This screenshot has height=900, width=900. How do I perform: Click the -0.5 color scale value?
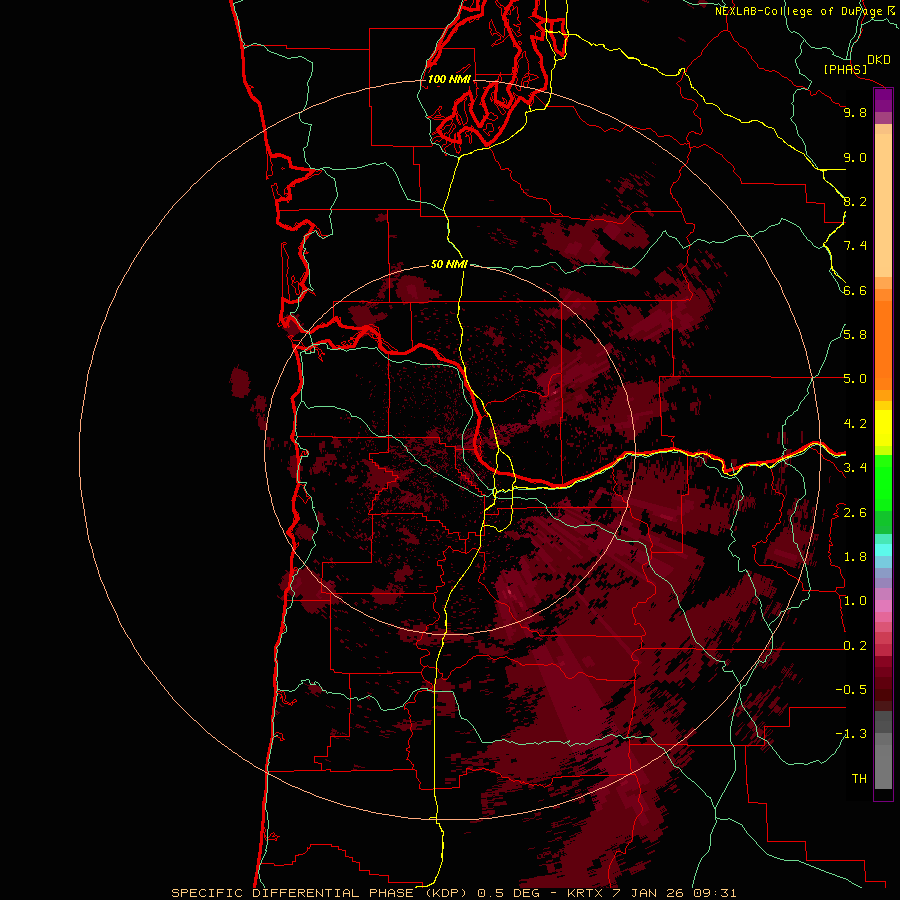click(851, 690)
